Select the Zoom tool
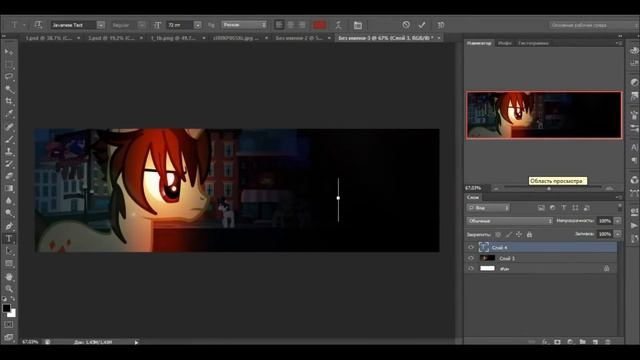 point(9,289)
